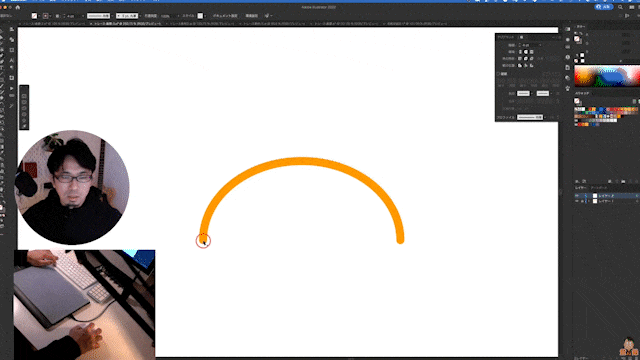Choose the round join corner icon
Screen dimensions: 640x360
pos(526,59)
